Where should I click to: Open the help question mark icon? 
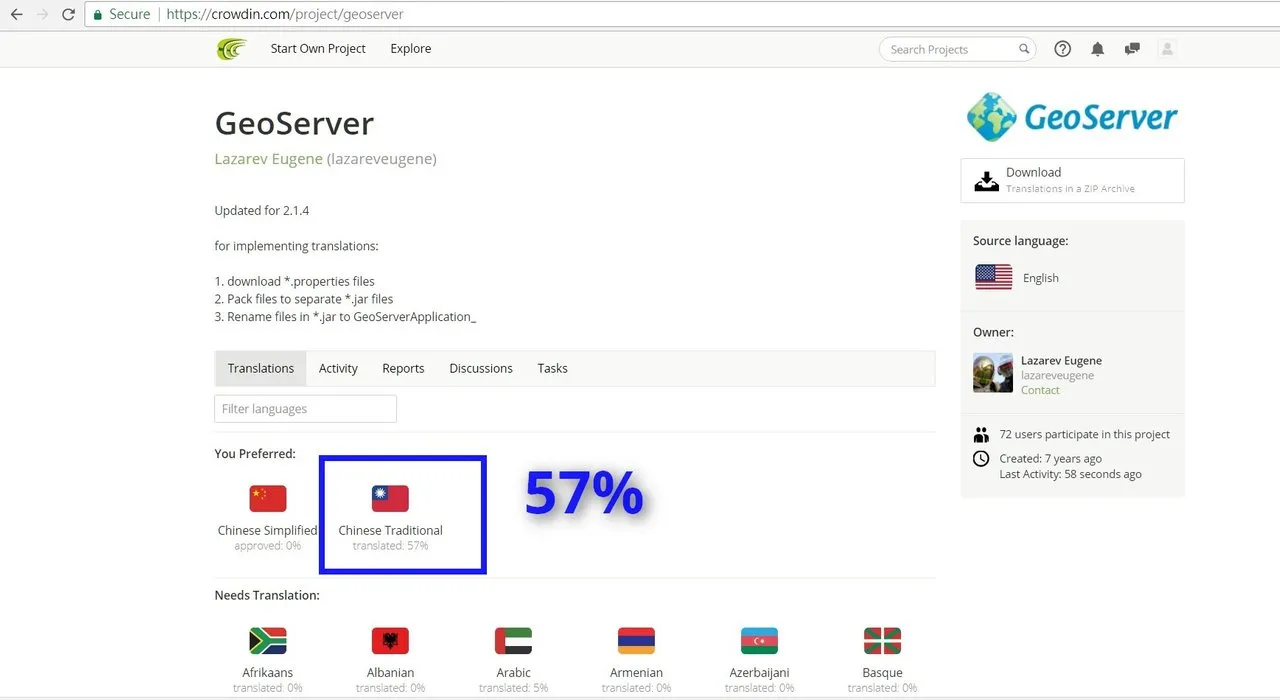[1063, 49]
